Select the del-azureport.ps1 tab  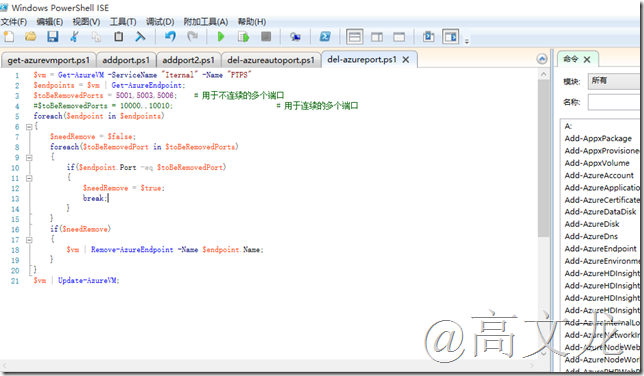[x=362, y=60]
